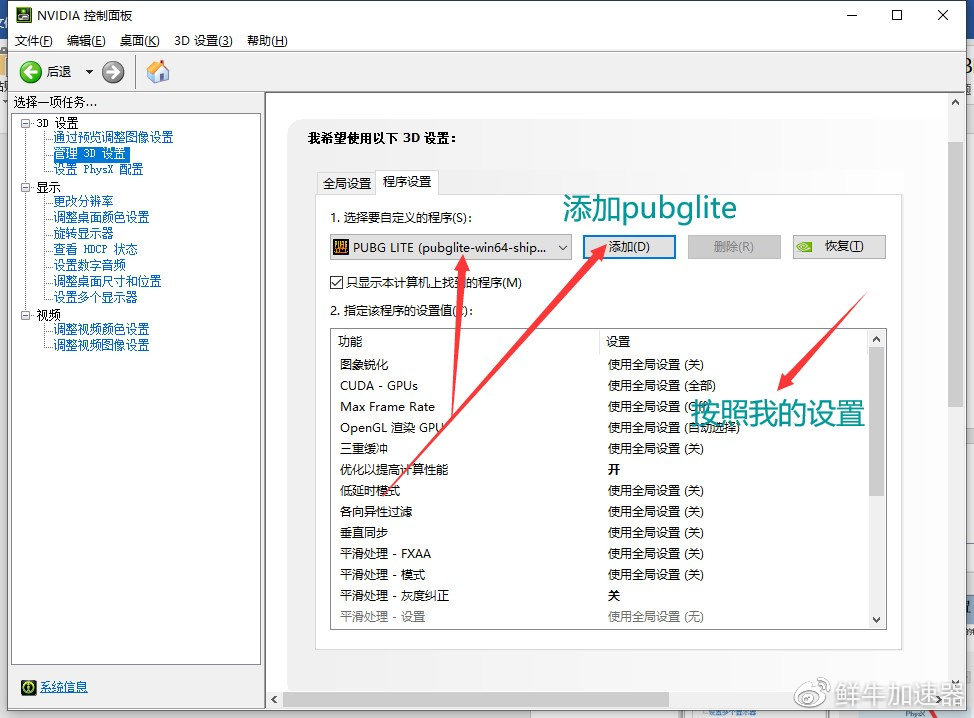974x718 pixels.
Task: Click the green back navigation arrow
Action: coord(29,71)
